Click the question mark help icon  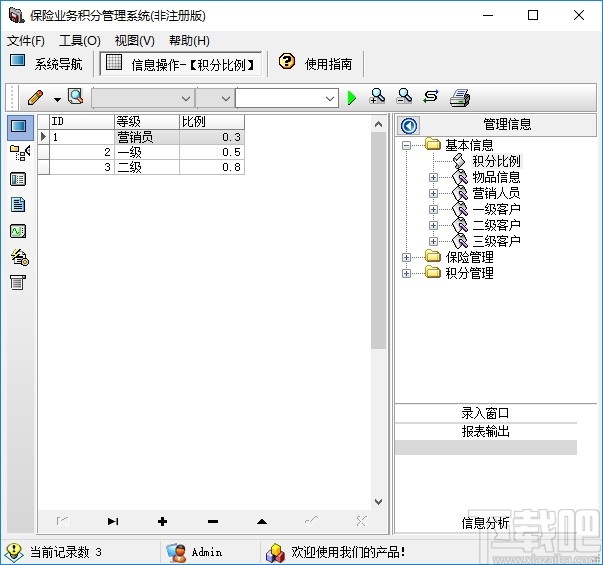(x=287, y=61)
